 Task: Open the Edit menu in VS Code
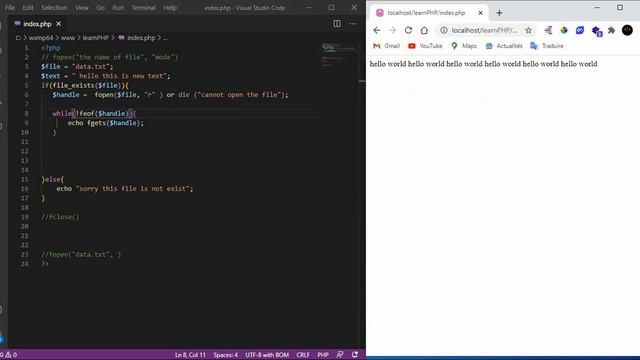point(28,8)
